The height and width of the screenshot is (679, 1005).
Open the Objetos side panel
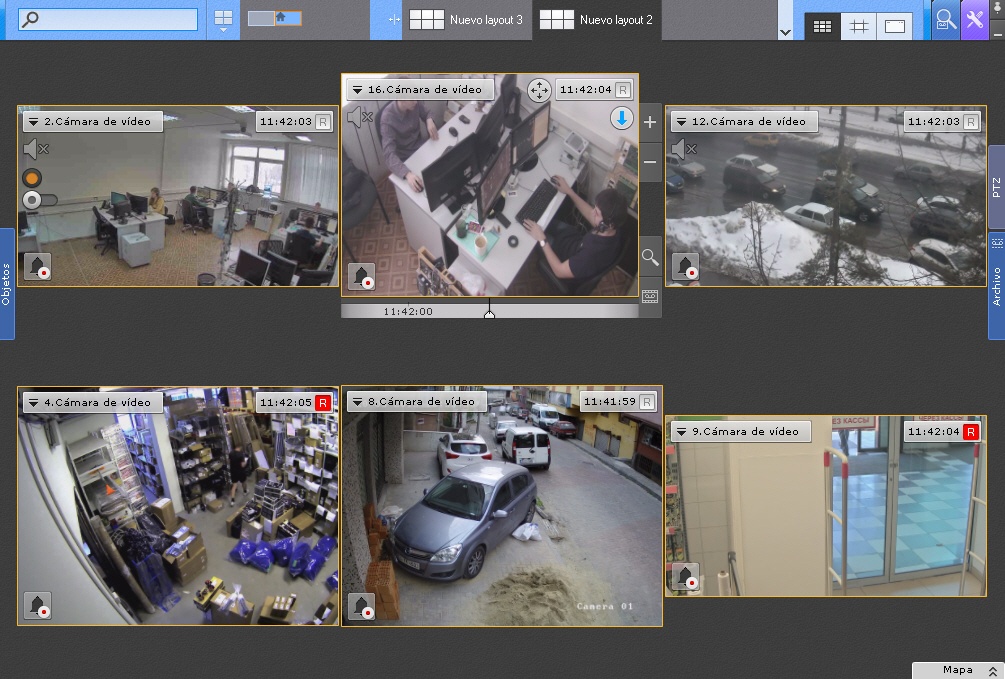pyautogui.click(x=6, y=284)
